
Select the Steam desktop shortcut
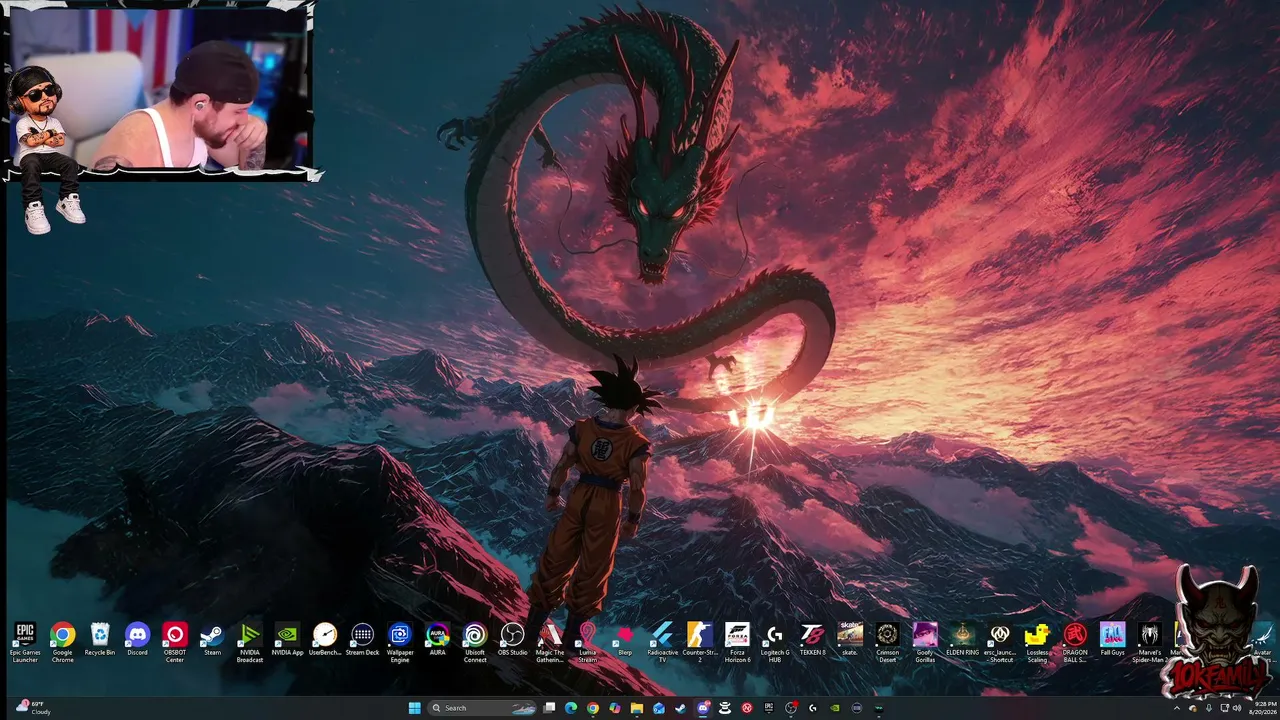[x=212, y=639]
